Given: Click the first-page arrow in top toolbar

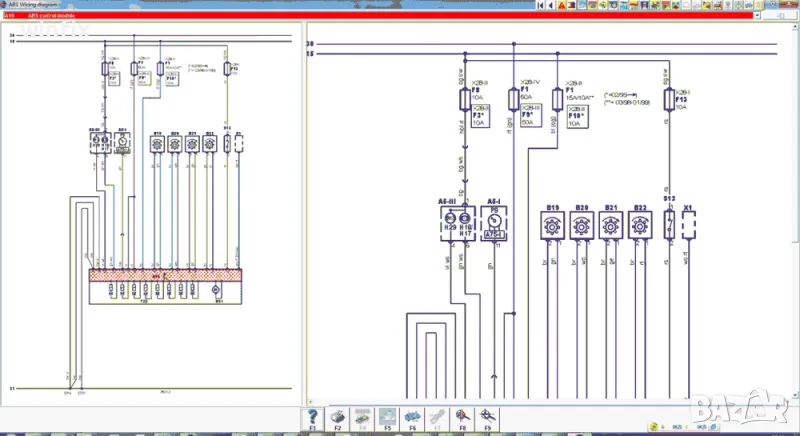Looking at the screenshot, I should pos(541,5).
